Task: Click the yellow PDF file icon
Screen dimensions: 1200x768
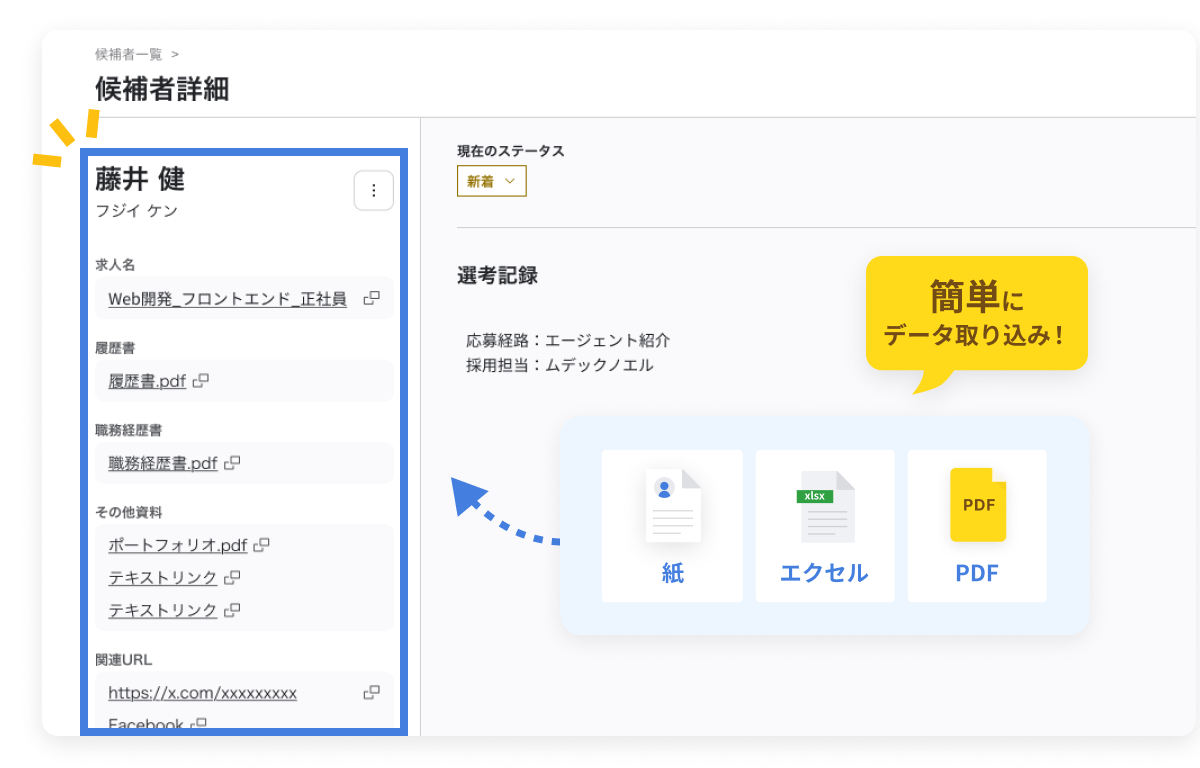Action: (x=977, y=505)
